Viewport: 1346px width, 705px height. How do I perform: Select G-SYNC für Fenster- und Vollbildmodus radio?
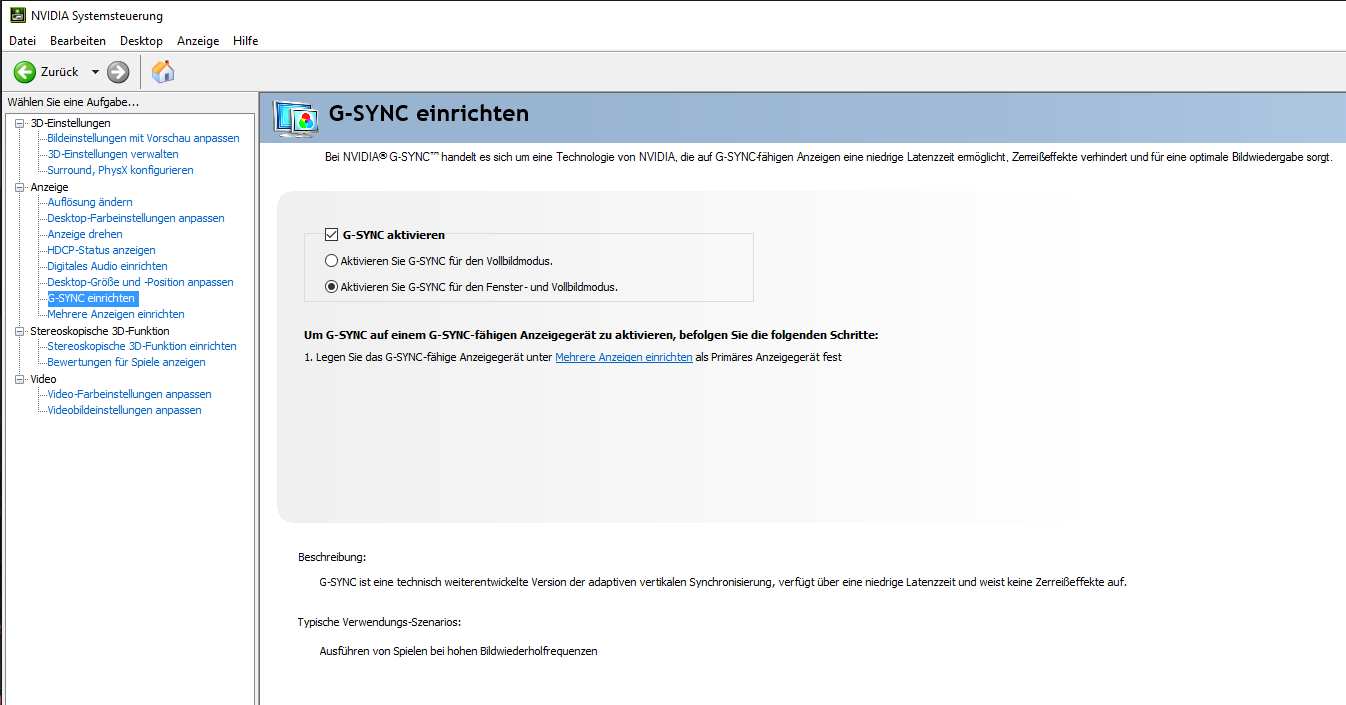coord(332,287)
